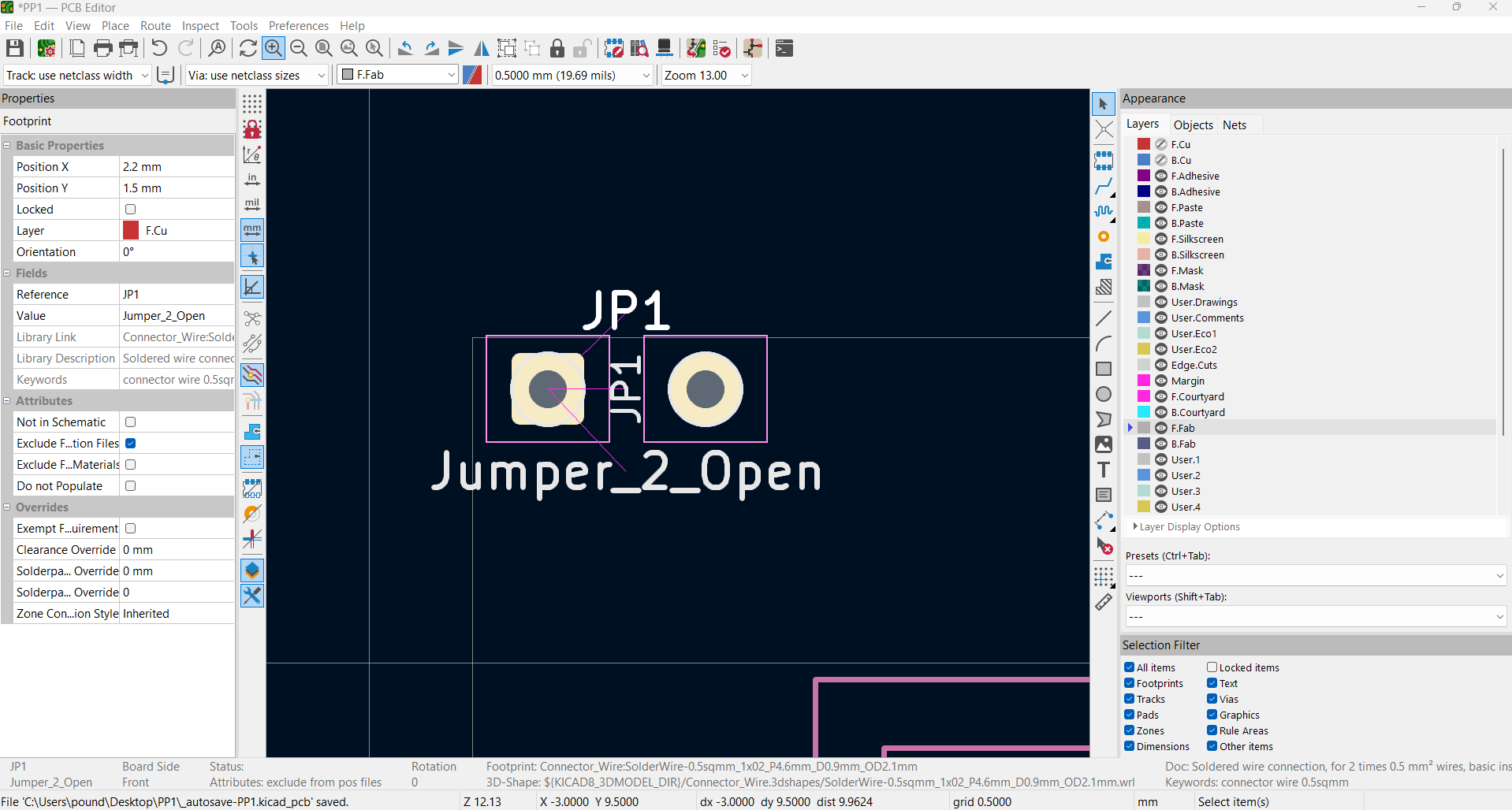The width and height of the screenshot is (1512, 810).
Task: Switch to the Objects tab
Action: [x=1193, y=124]
